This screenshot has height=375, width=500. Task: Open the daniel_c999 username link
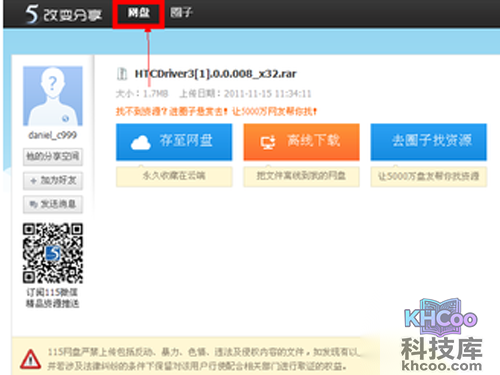(53, 135)
